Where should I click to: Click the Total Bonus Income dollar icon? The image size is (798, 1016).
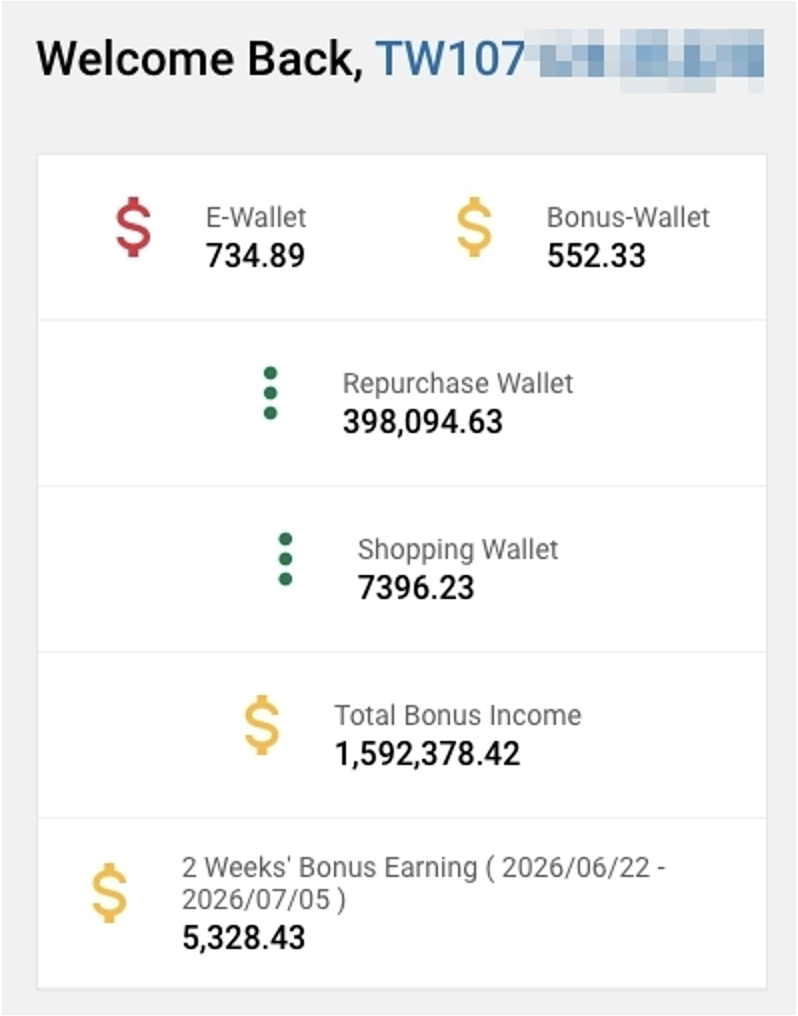[262, 724]
